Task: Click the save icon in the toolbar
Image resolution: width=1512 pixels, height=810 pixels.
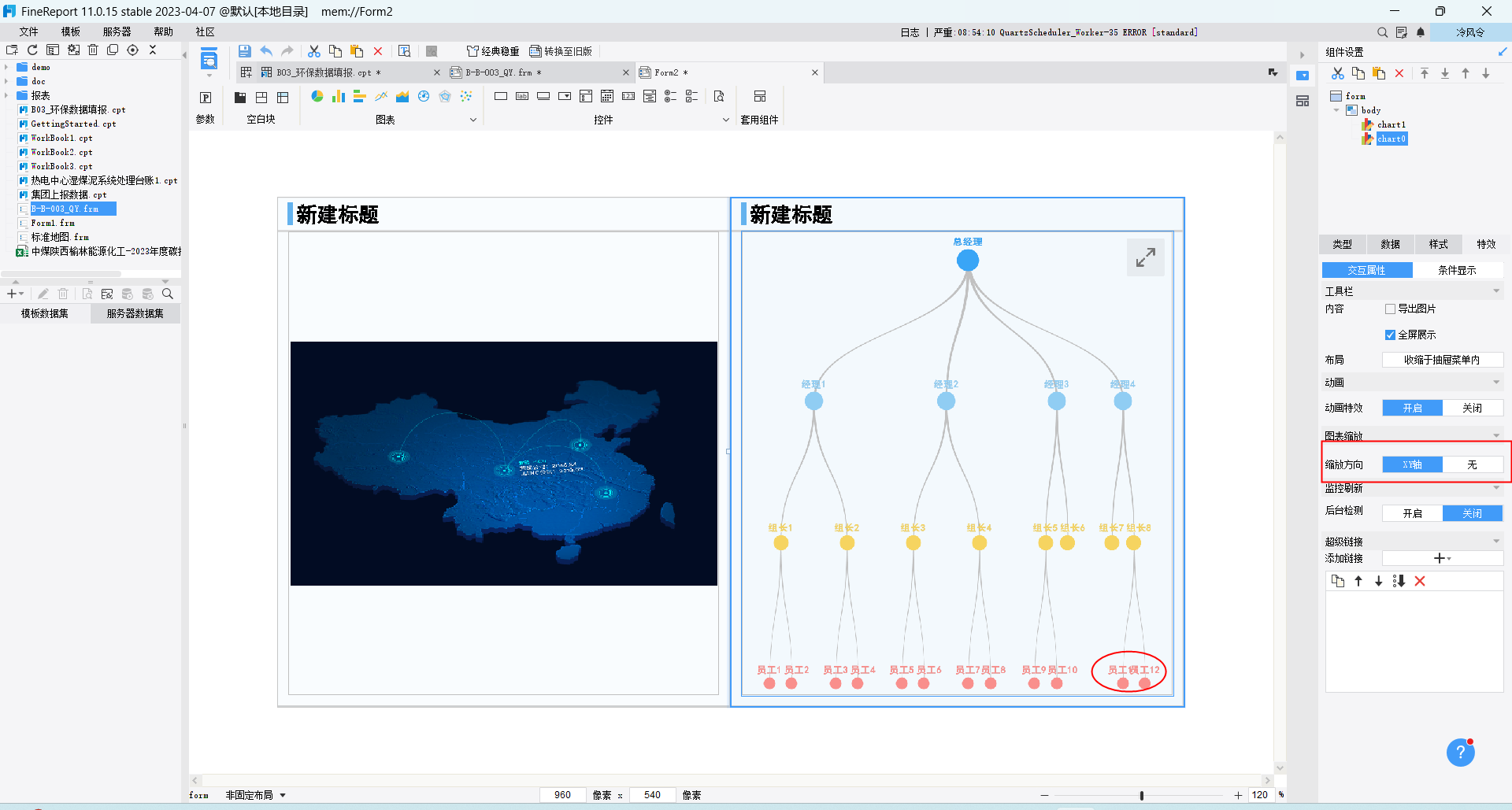Action: pyautogui.click(x=244, y=51)
